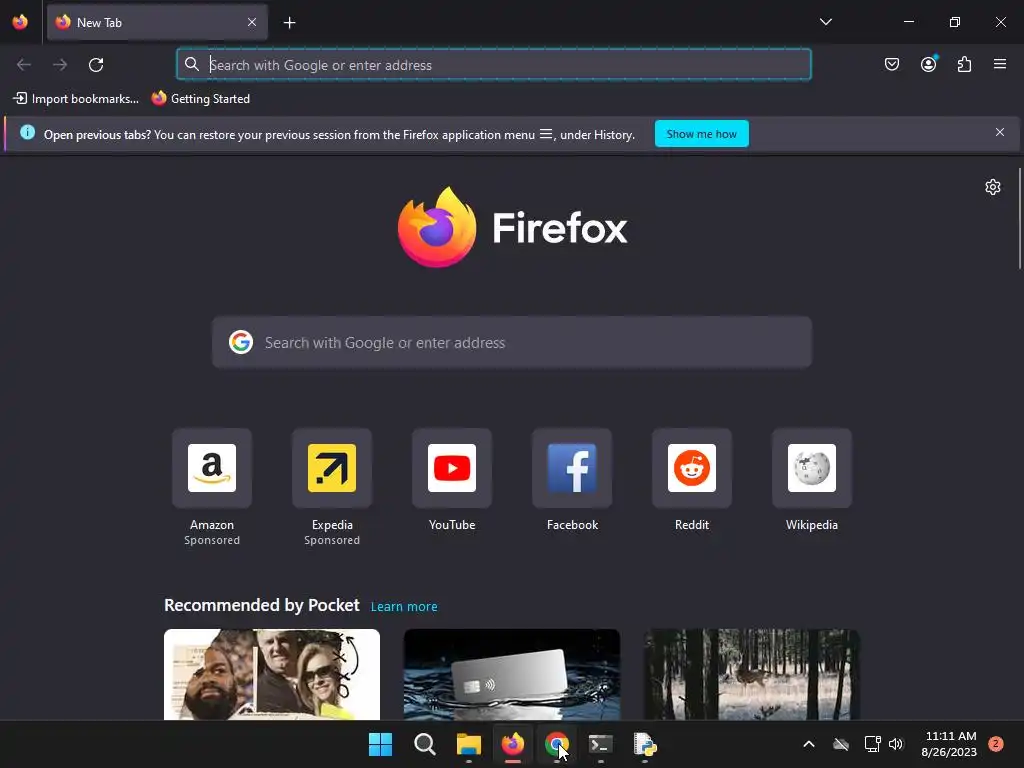The height and width of the screenshot is (768, 1024).
Task: Go forward with the forward arrow
Action: click(x=60, y=65)
